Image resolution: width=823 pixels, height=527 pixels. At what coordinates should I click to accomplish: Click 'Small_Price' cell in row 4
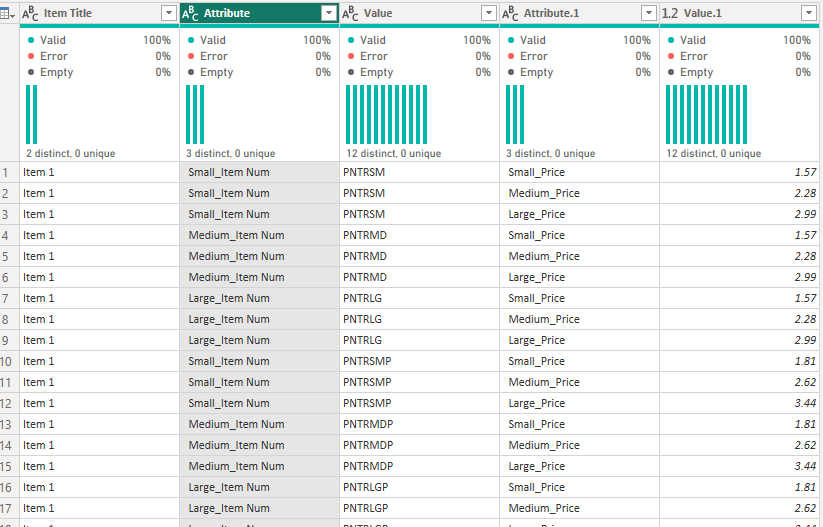579,235
